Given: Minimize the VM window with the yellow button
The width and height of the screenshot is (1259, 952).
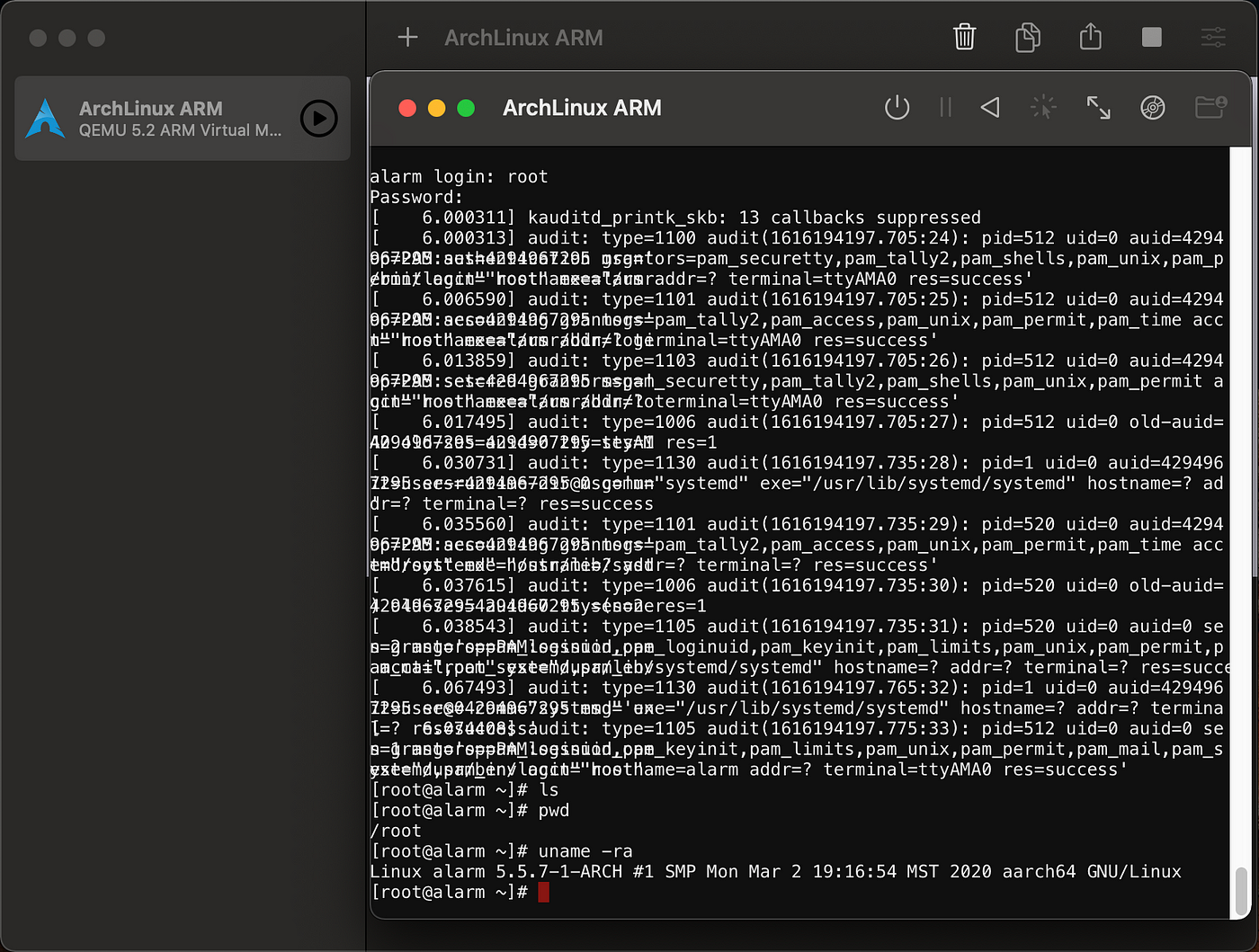Looking at the screenshot, I should tap(436, 108).
